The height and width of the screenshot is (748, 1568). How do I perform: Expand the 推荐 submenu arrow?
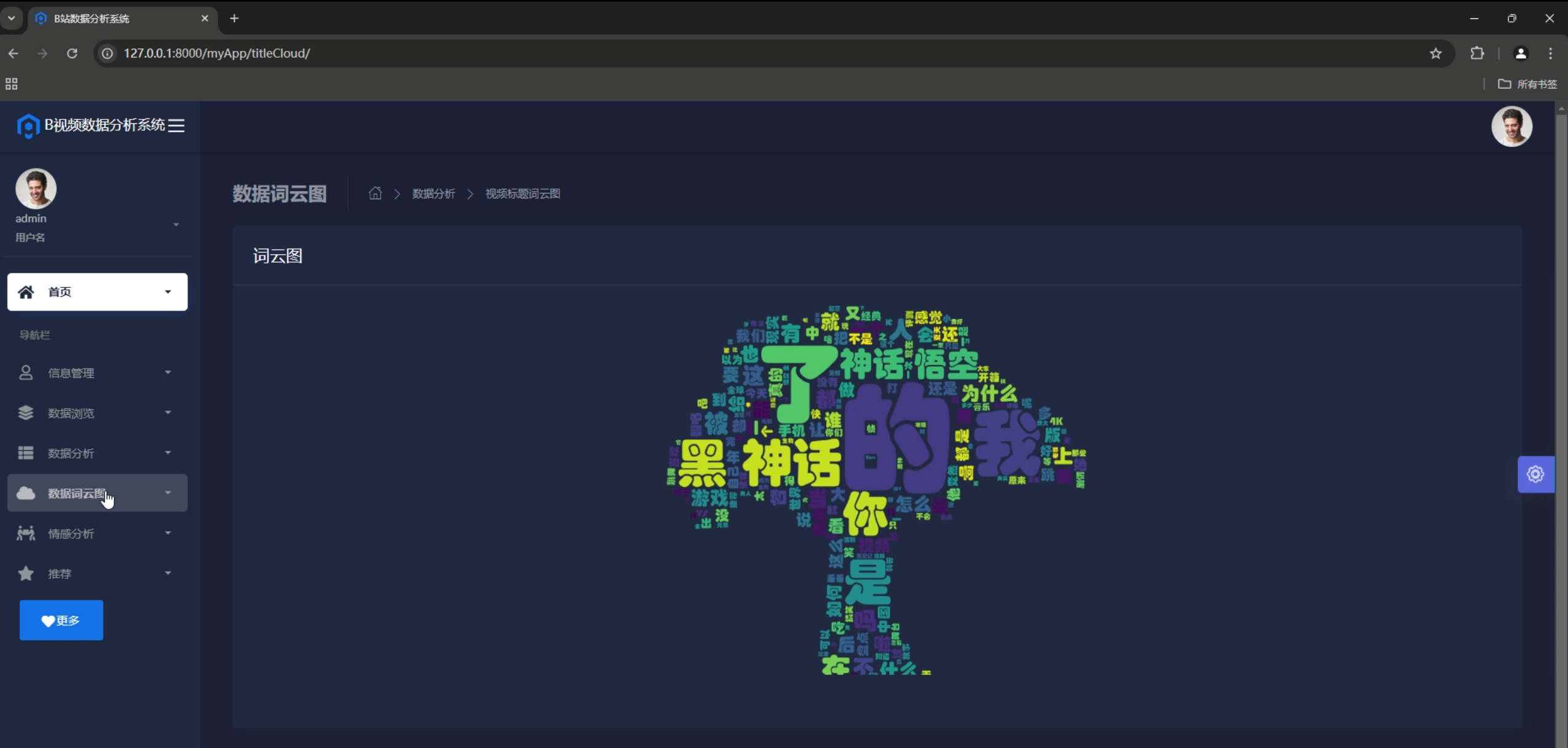pos(168,573)
